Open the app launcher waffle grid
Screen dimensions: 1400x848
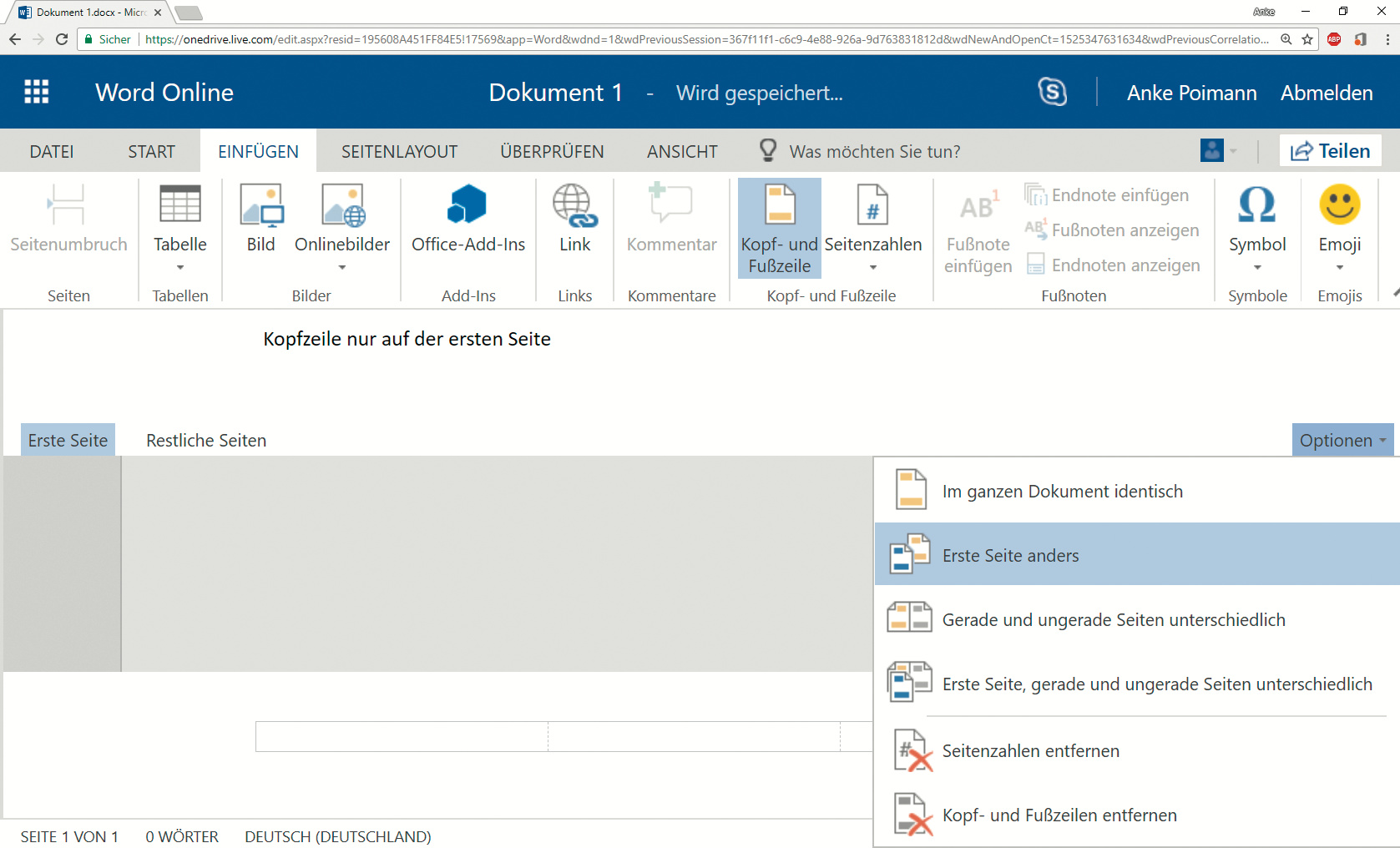coord(37,92)
